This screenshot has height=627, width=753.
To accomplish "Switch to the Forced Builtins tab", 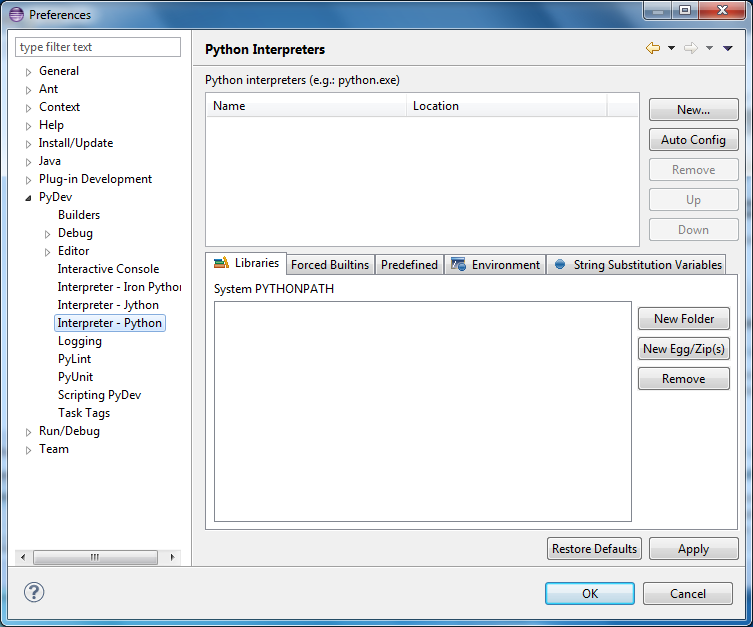I will 330,265.
